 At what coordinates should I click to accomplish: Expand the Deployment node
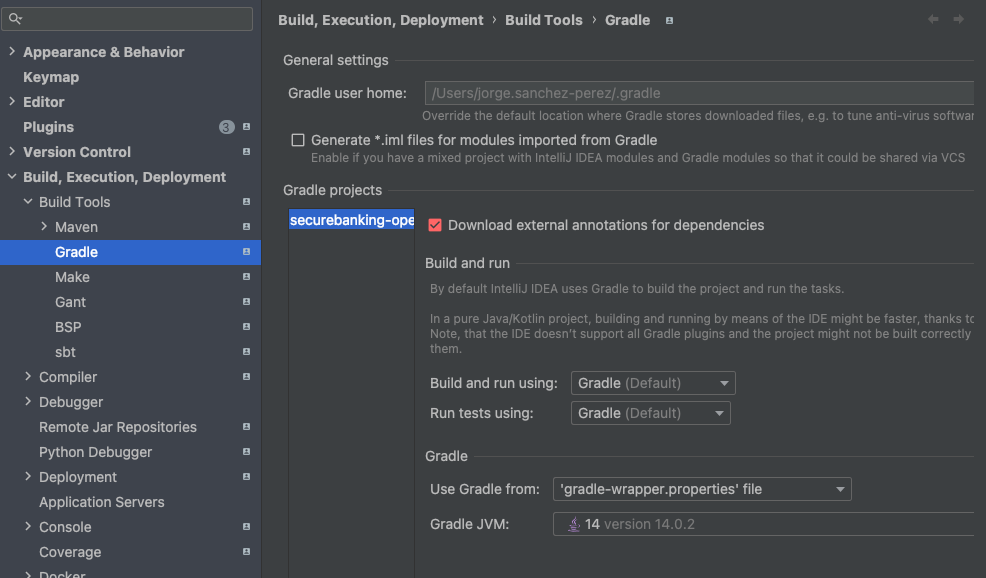(x=28, y=477)
